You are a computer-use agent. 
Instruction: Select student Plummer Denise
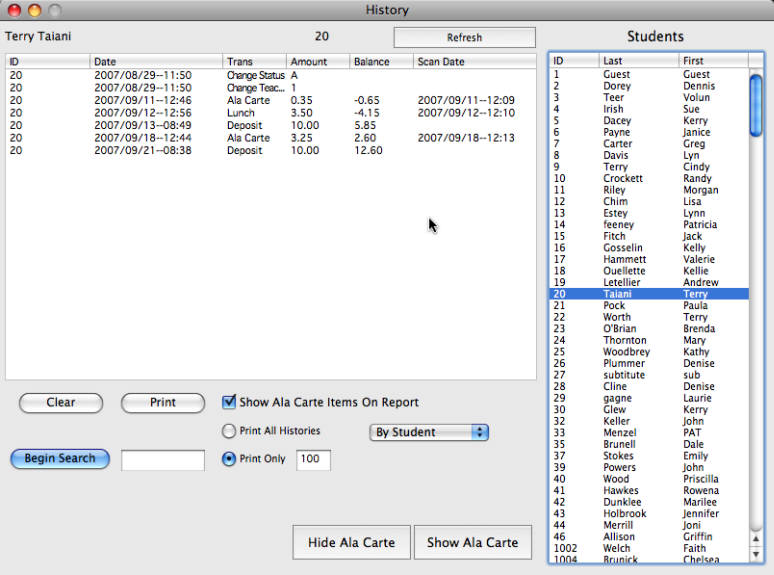tap(649, 363)
